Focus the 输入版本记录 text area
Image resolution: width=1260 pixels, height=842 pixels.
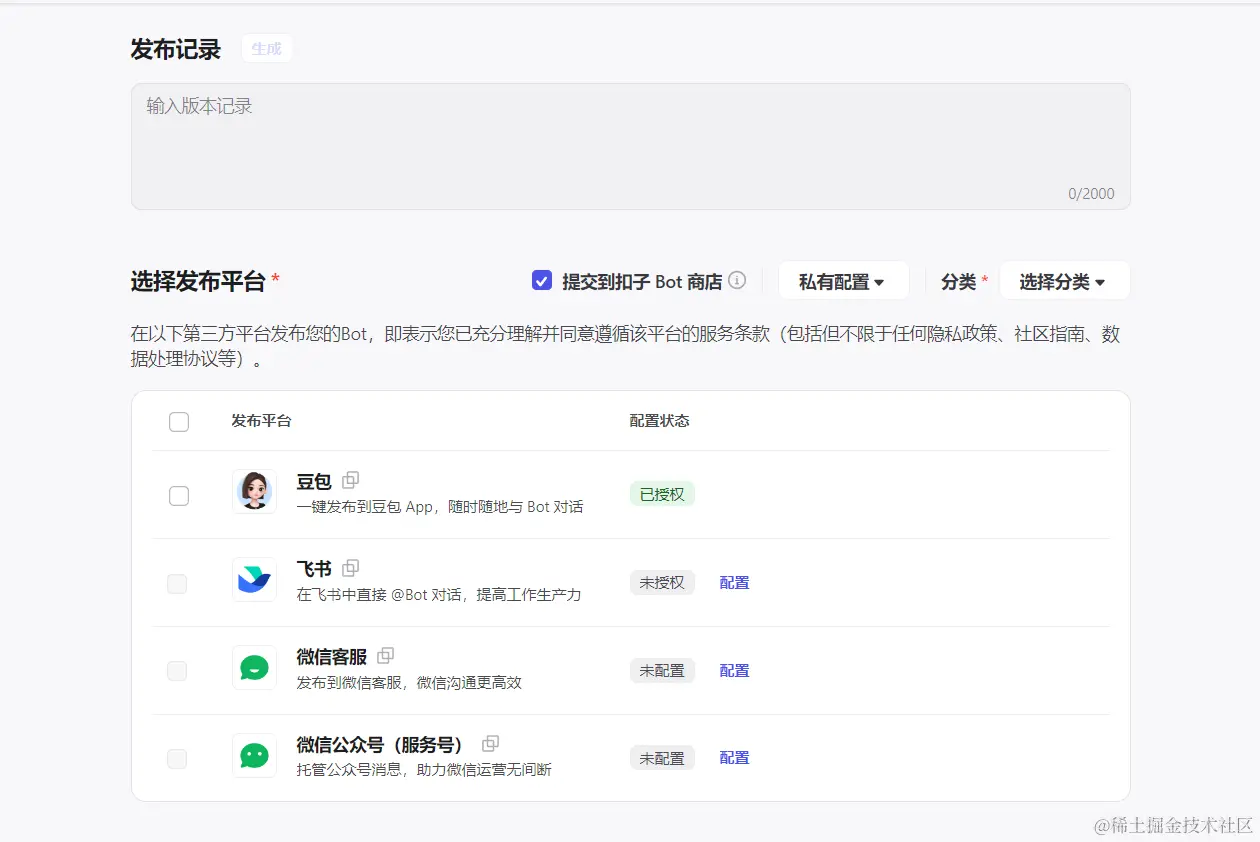[x=630, y=146]
